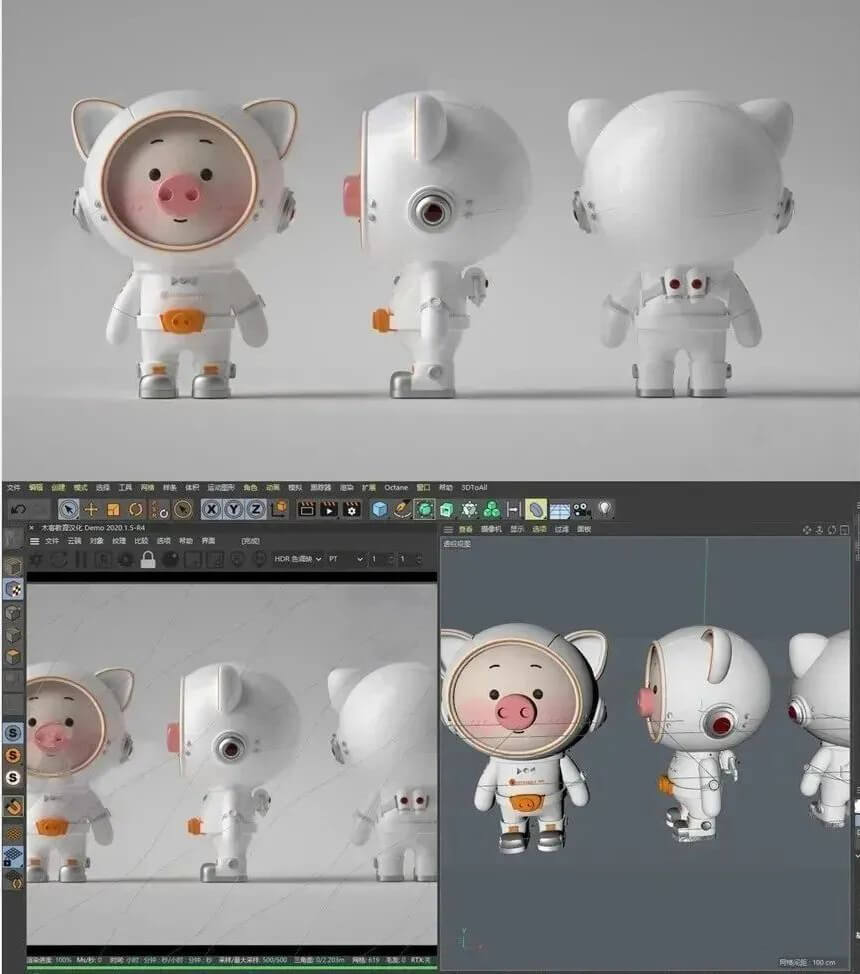Click the Live Selection arrow tool

(68, 509)
